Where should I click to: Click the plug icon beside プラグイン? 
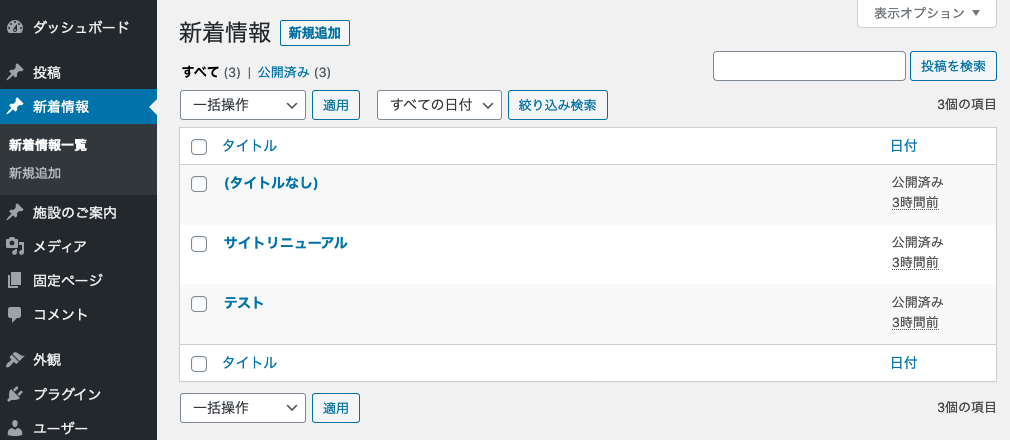pyautogui.click(x=15, y=394)
